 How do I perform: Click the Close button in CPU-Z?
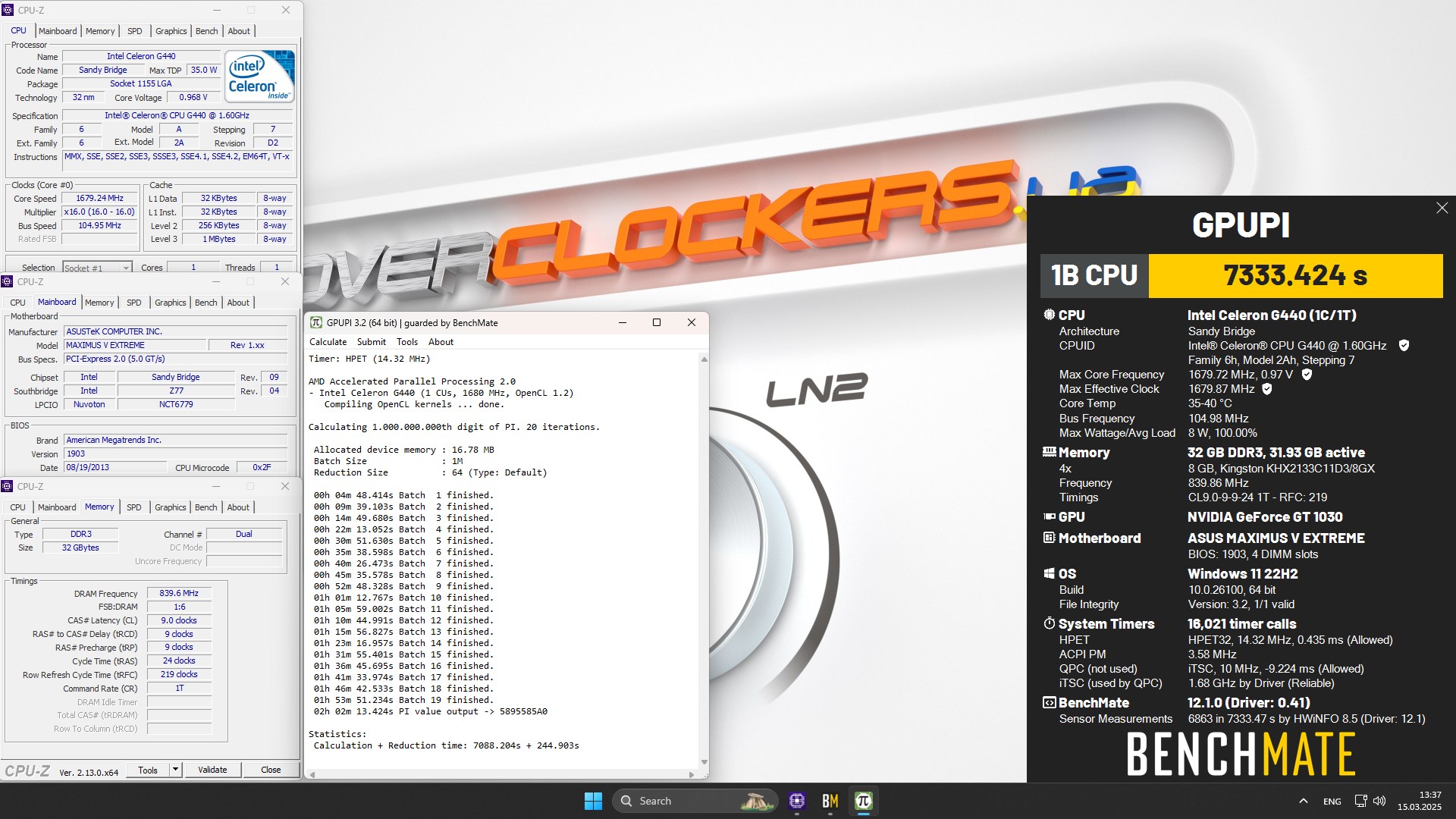271,770
